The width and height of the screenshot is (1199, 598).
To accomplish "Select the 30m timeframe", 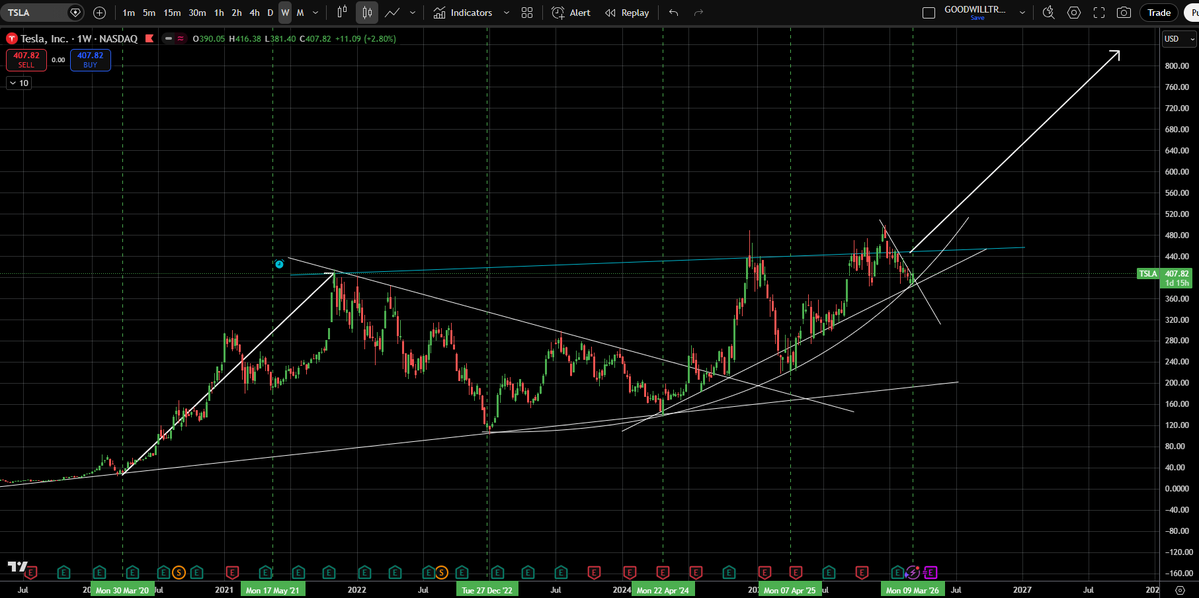I will click(x=197, y=12).
